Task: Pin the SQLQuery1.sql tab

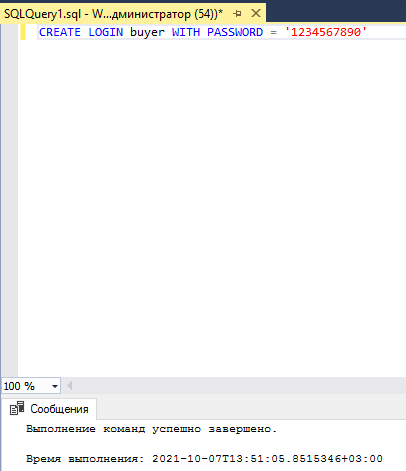Action: (237, 14)
